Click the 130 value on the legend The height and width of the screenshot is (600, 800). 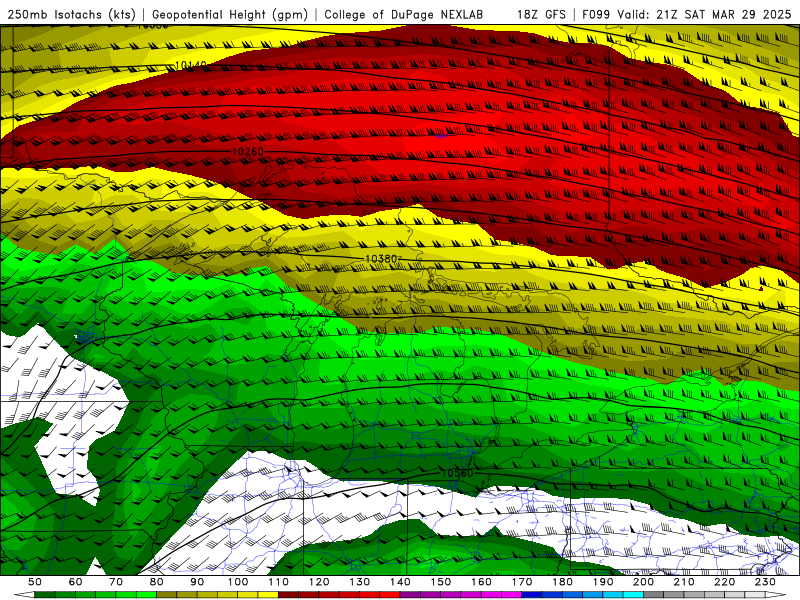(x=360, y=582)
